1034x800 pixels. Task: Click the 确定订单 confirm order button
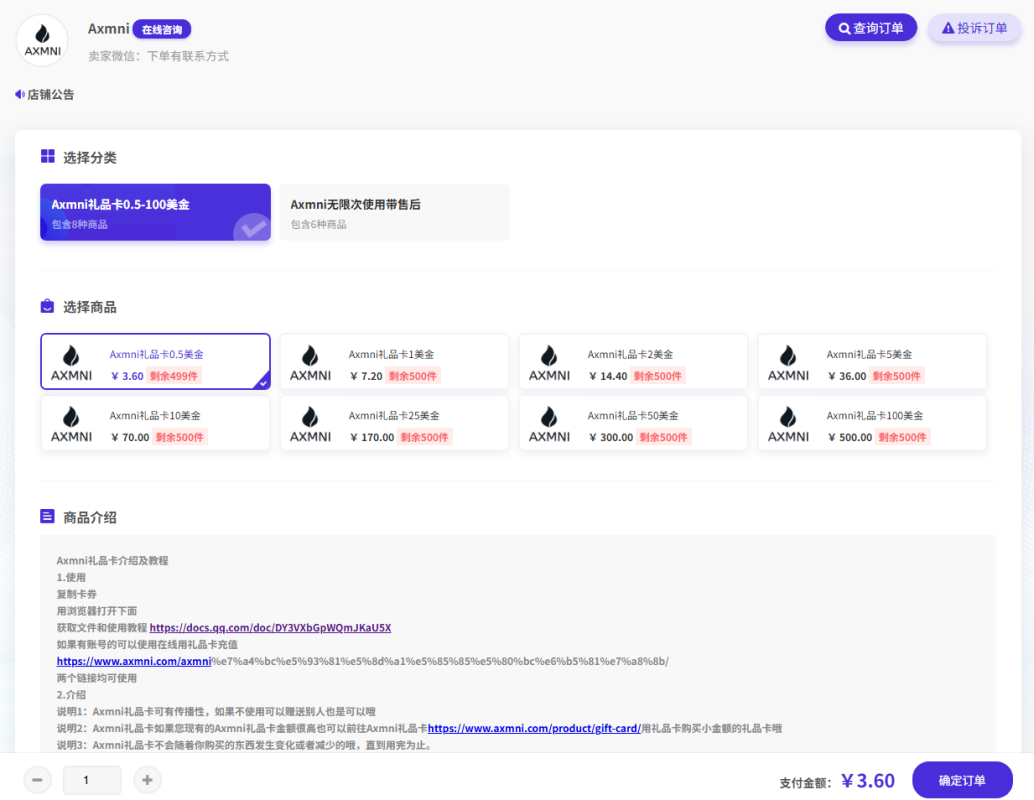click(962, 780)
